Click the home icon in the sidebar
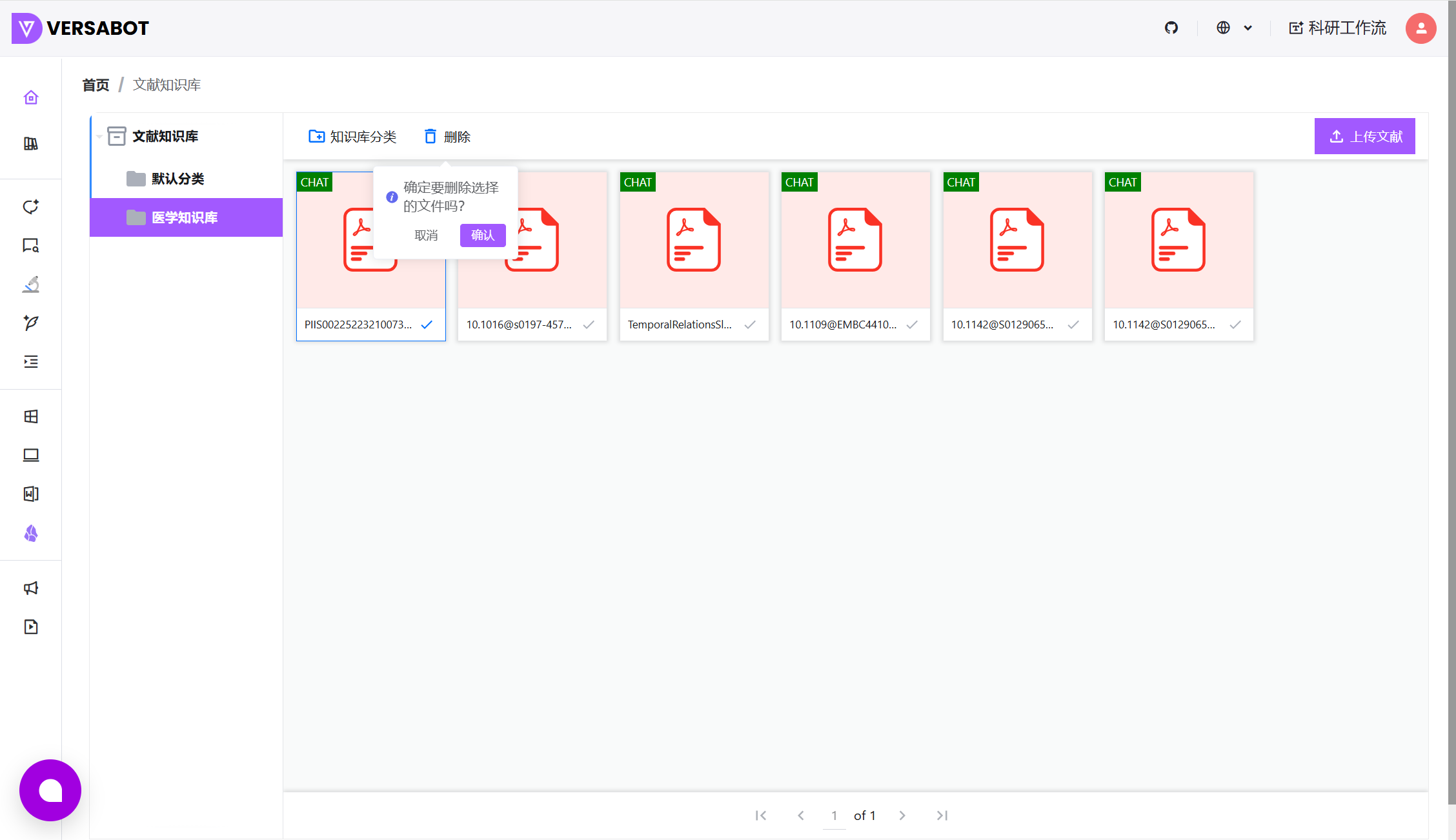 tap(31, 97)
